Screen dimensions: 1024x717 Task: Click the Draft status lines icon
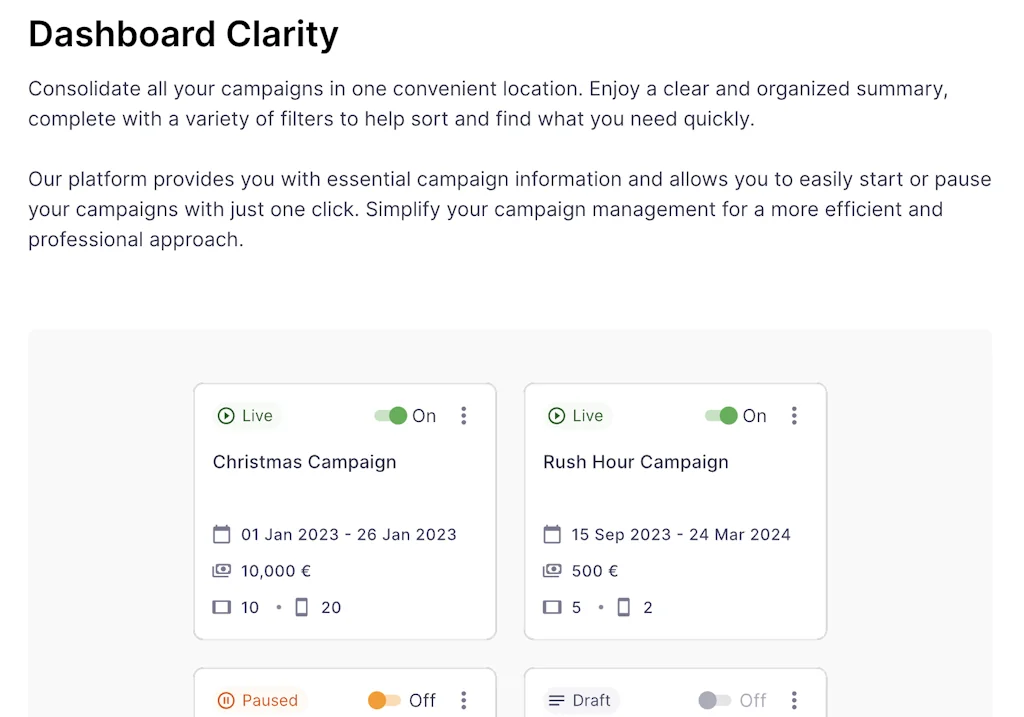click(558, 700)
